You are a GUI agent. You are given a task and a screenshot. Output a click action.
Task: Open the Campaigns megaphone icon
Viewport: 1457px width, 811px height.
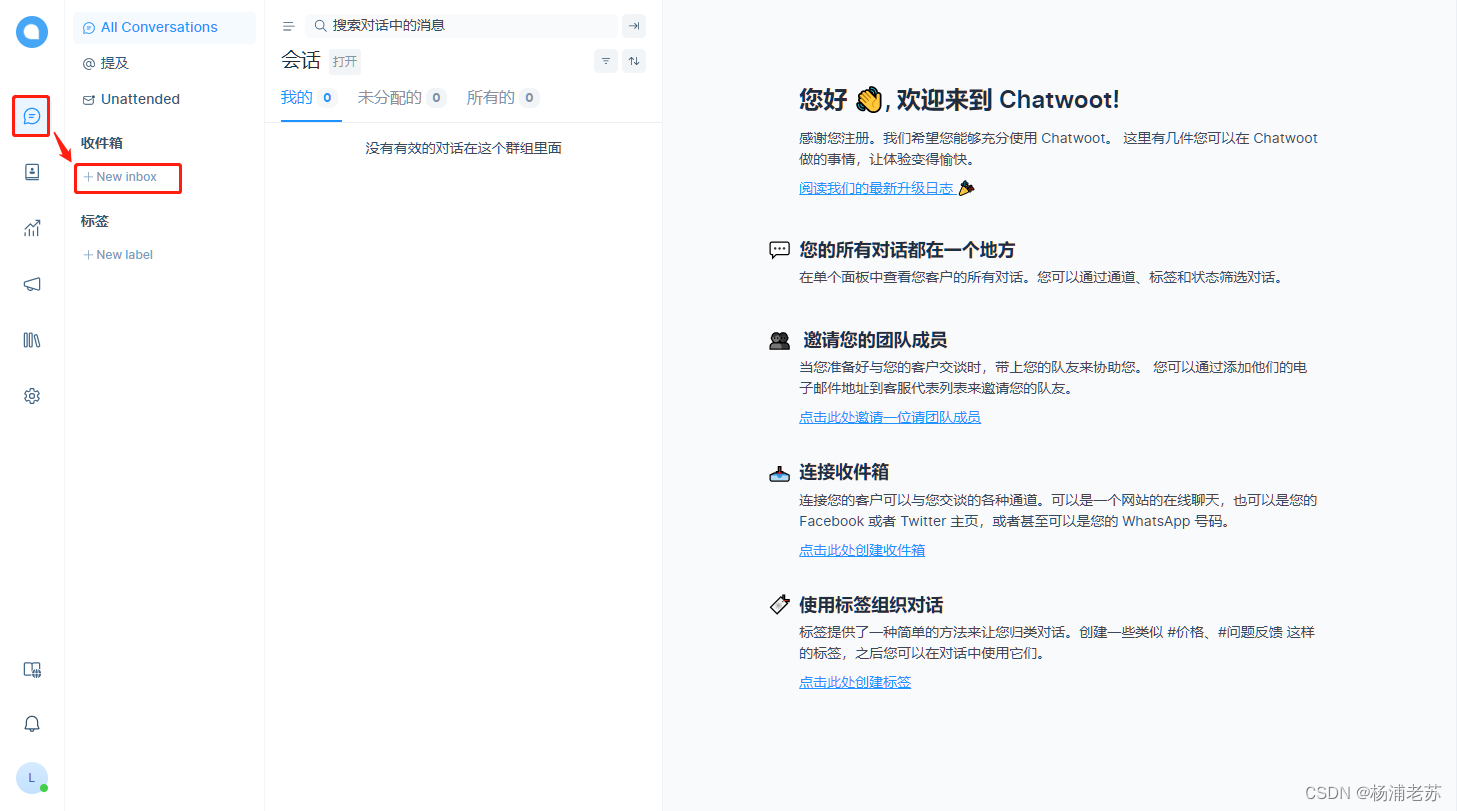(32, 284)
